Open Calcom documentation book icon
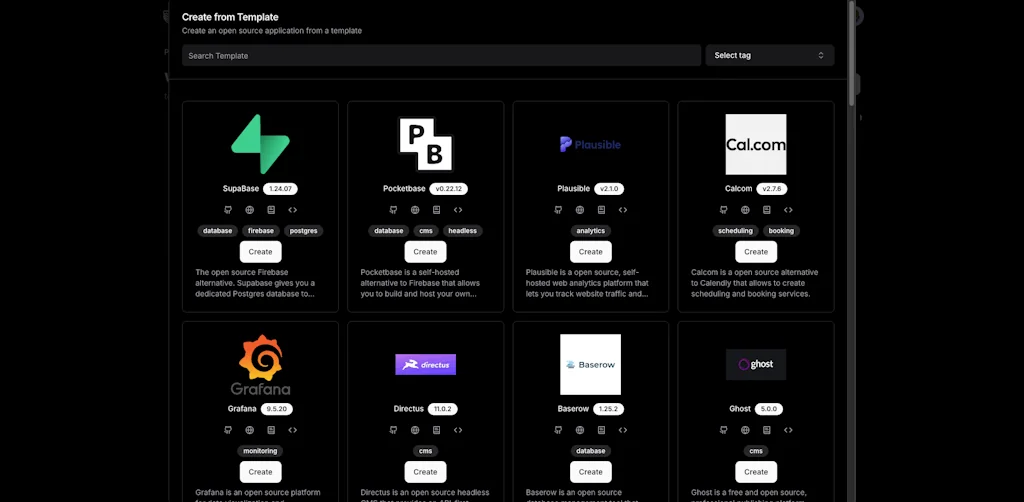Viewport: 1024px width, 502px height. [x=767, y=210]
